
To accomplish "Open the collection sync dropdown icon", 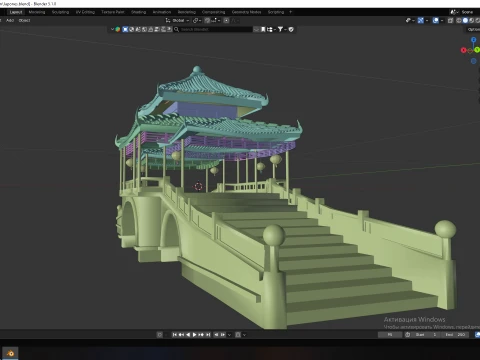I will pos(271,29).
